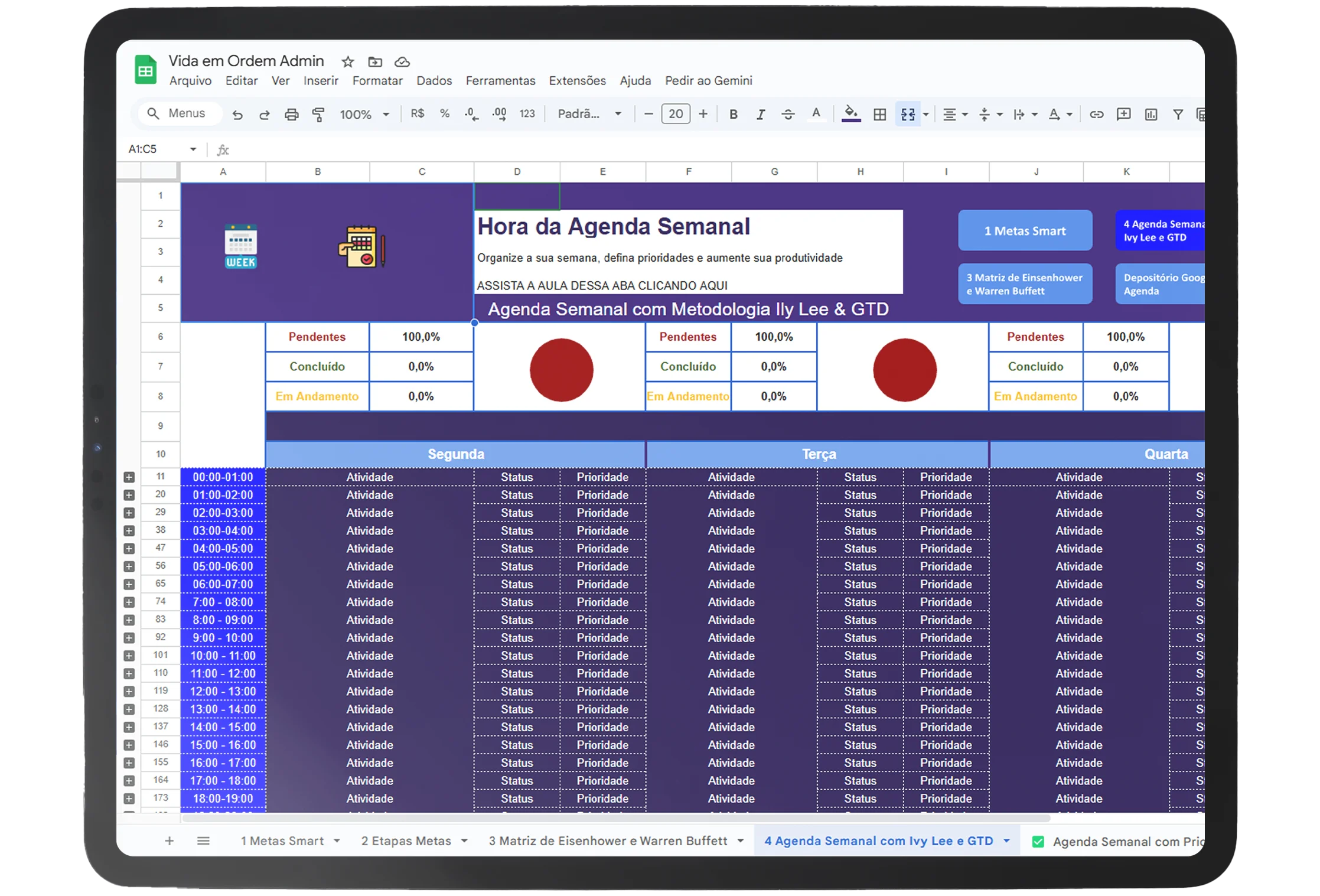Click the font size 20 field
1320x896 pixels.
(x=676, y=114)
